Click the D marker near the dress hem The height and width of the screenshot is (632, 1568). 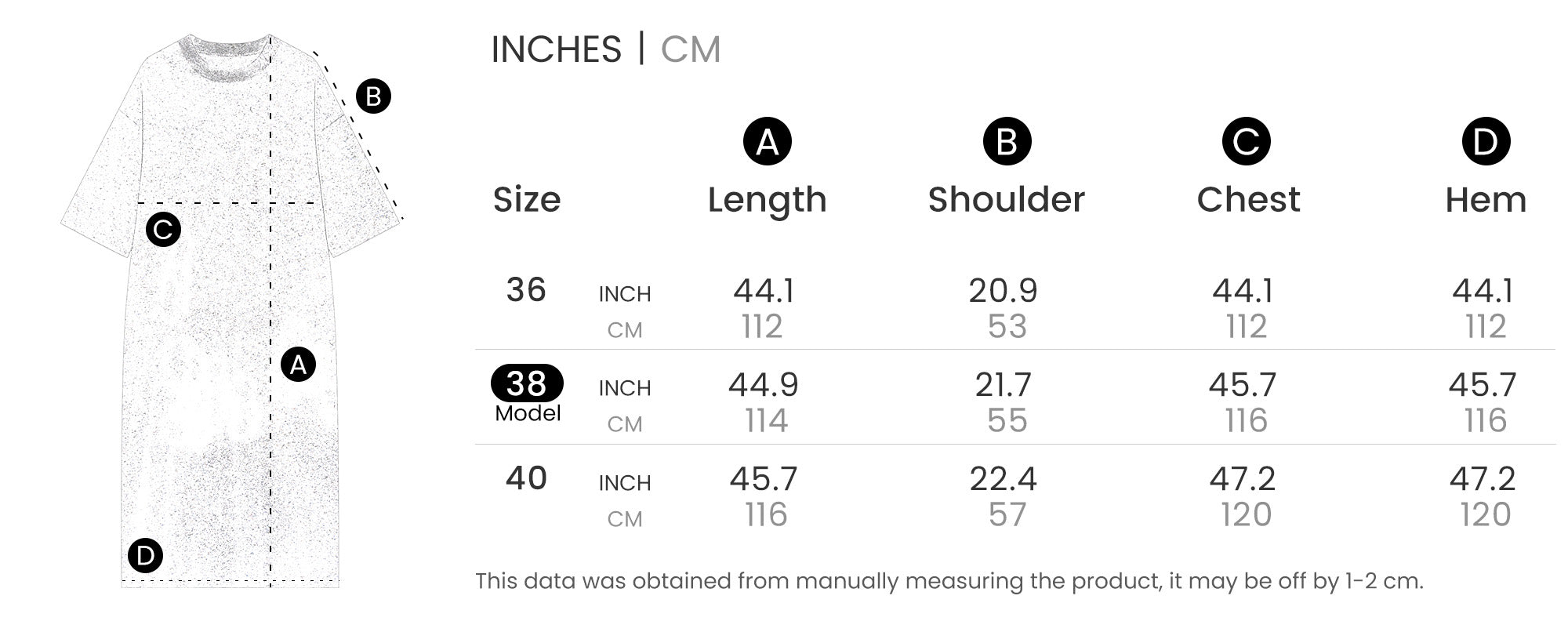[x=145, y=556]
